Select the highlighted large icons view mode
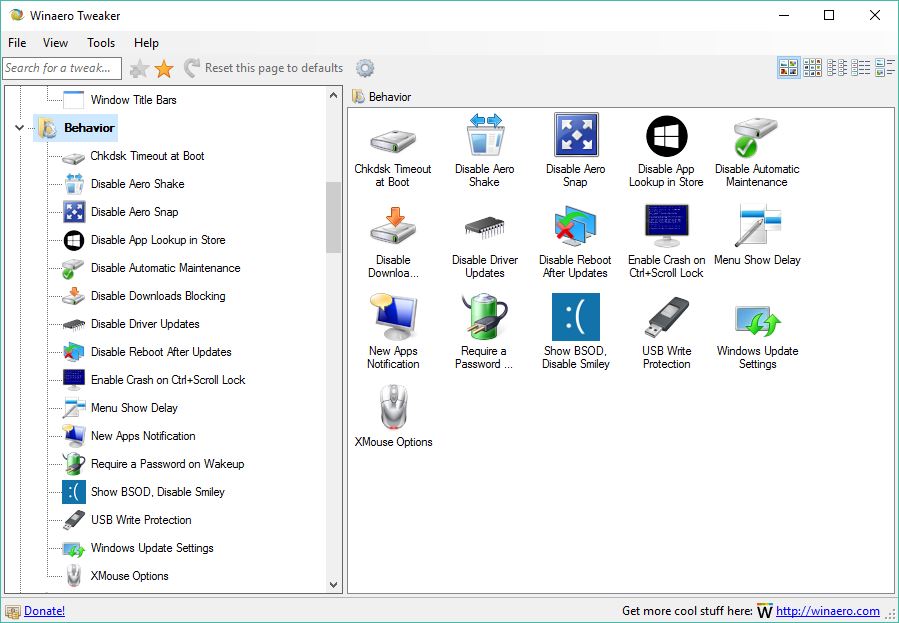Screen dimensions: 899x623 coord(789,68)
